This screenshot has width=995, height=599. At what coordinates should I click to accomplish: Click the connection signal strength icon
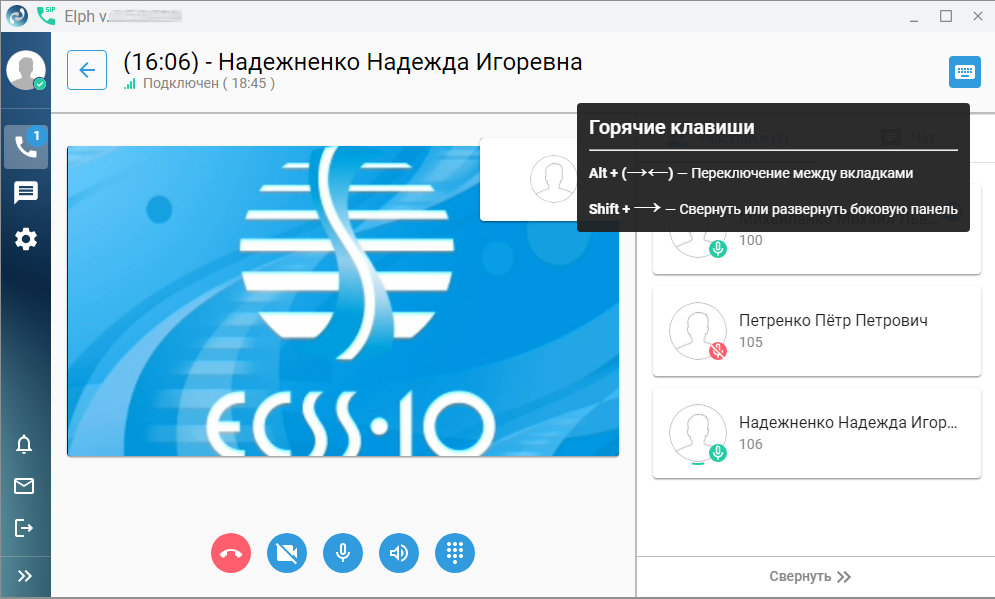tap(129, 84)
